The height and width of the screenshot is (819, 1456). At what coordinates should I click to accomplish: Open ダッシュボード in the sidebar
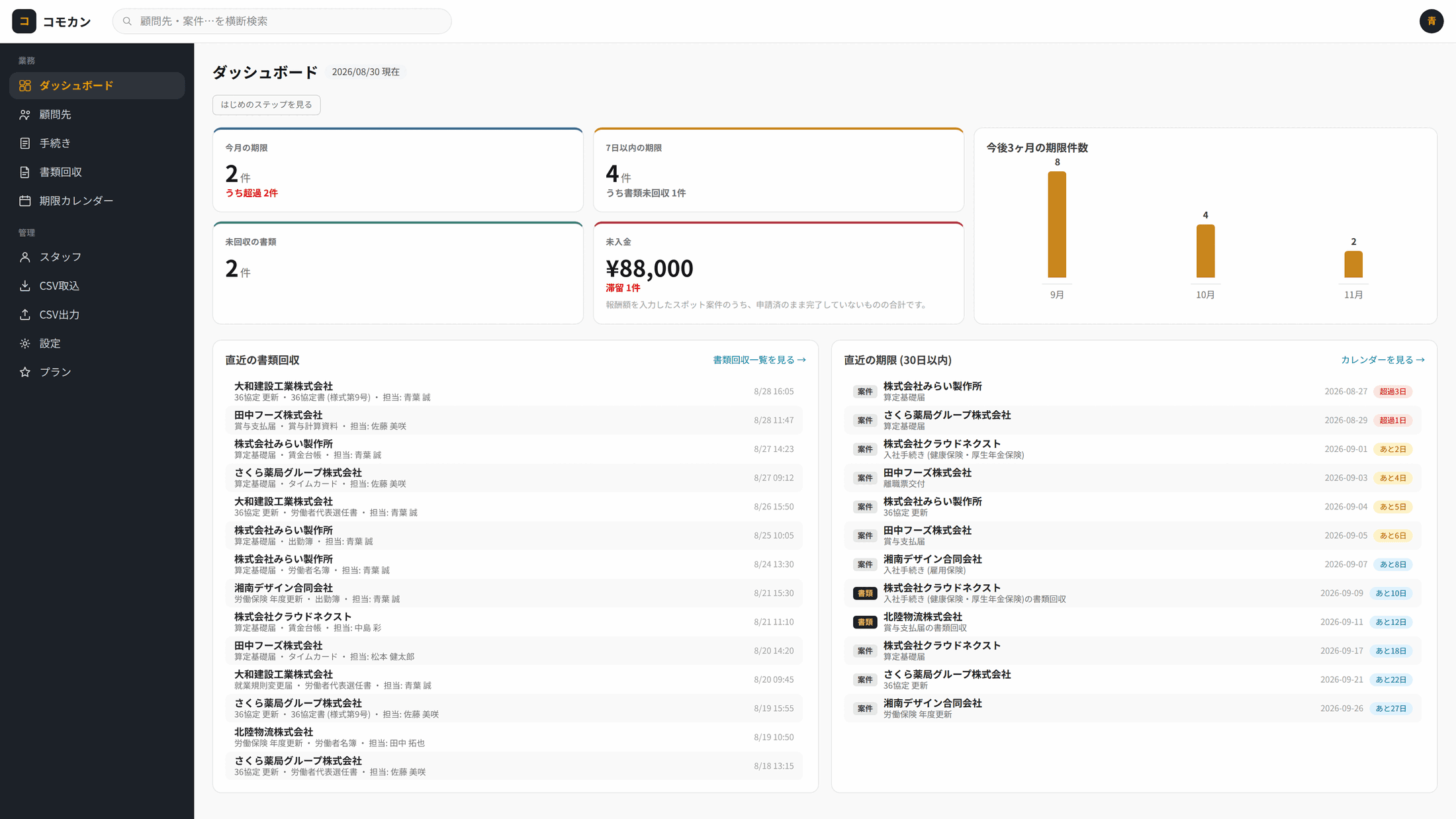click(97, 85)
